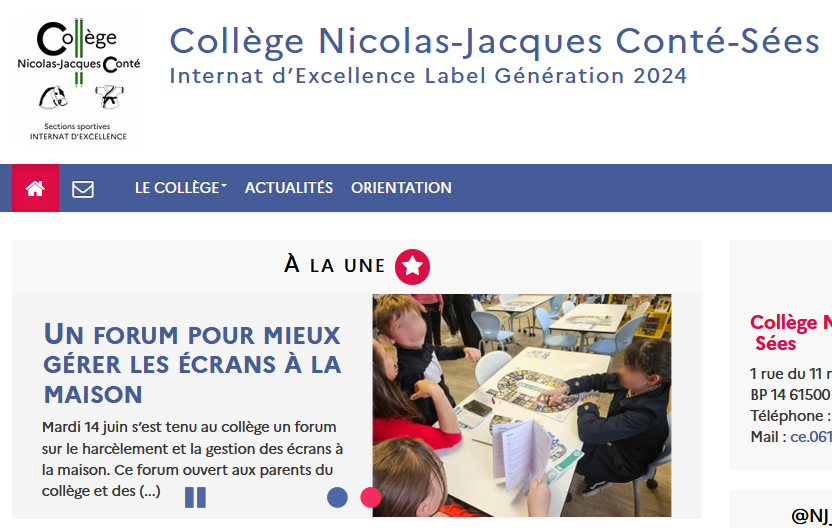Click the board game classroom photo
This screenshot has width=832, height=528.
point(521,405)
